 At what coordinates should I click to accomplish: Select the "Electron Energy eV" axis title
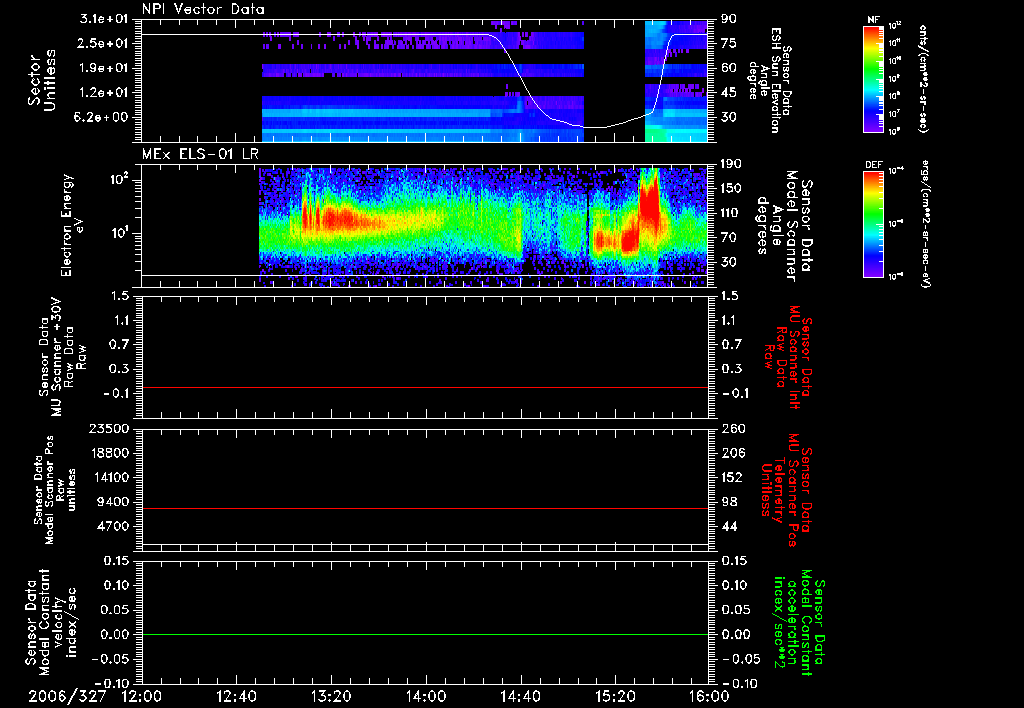pos(72,225)
